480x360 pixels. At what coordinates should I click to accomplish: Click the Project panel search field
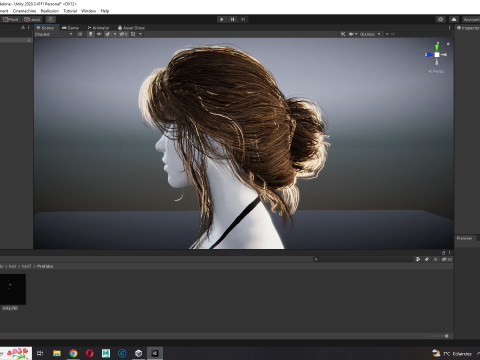pyautogui.click(x=363, y=259)
